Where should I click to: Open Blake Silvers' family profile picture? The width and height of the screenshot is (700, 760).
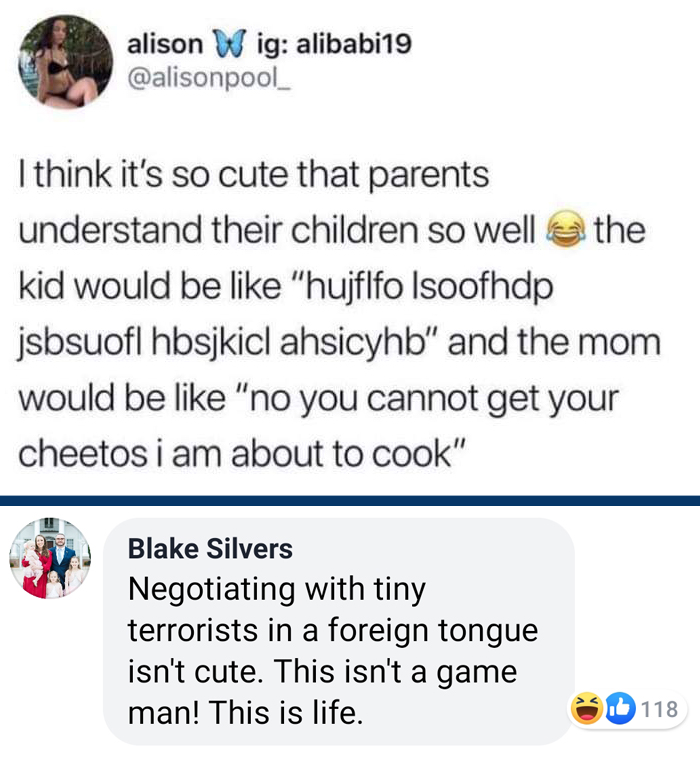(x=50, y=558)
